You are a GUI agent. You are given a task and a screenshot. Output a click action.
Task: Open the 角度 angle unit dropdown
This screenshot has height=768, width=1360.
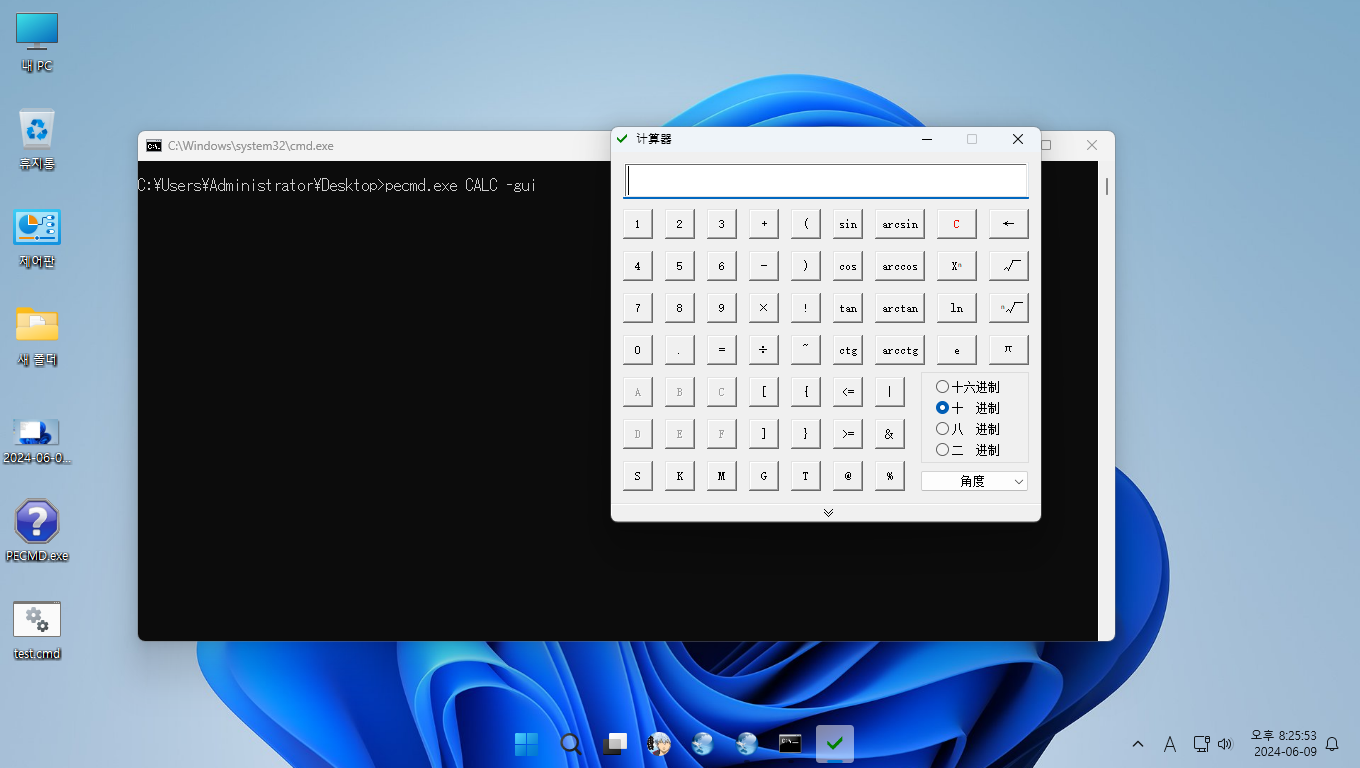click(x=974, y=481)
